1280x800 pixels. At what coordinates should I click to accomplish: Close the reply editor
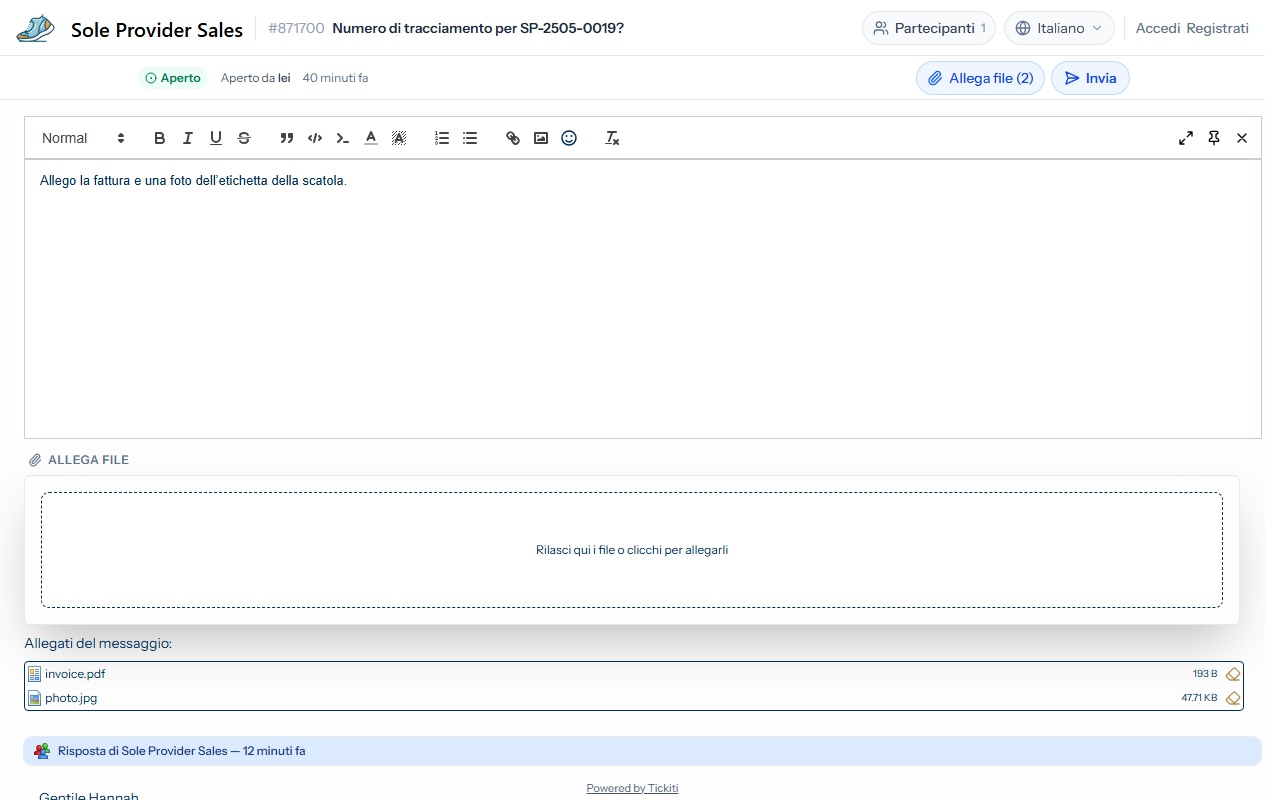[1242, 138]
